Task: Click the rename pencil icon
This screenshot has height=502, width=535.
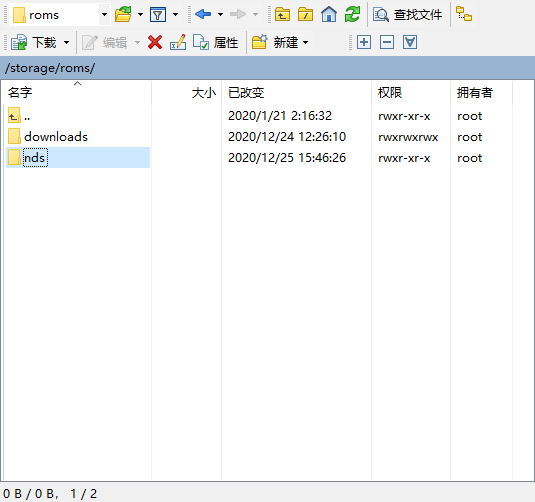Action: (x=178, y=42)
